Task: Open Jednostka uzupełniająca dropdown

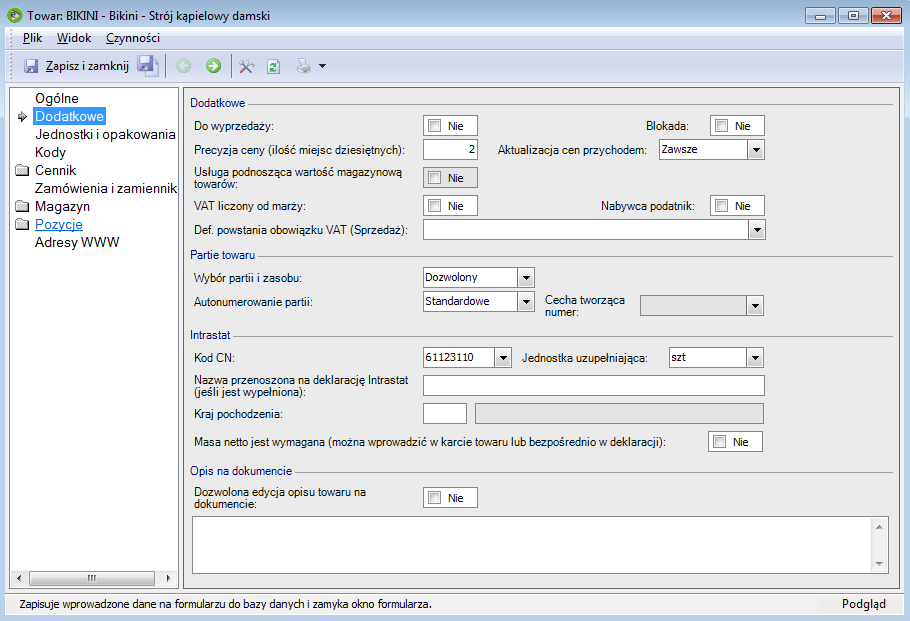Action: tap(755, 358)
